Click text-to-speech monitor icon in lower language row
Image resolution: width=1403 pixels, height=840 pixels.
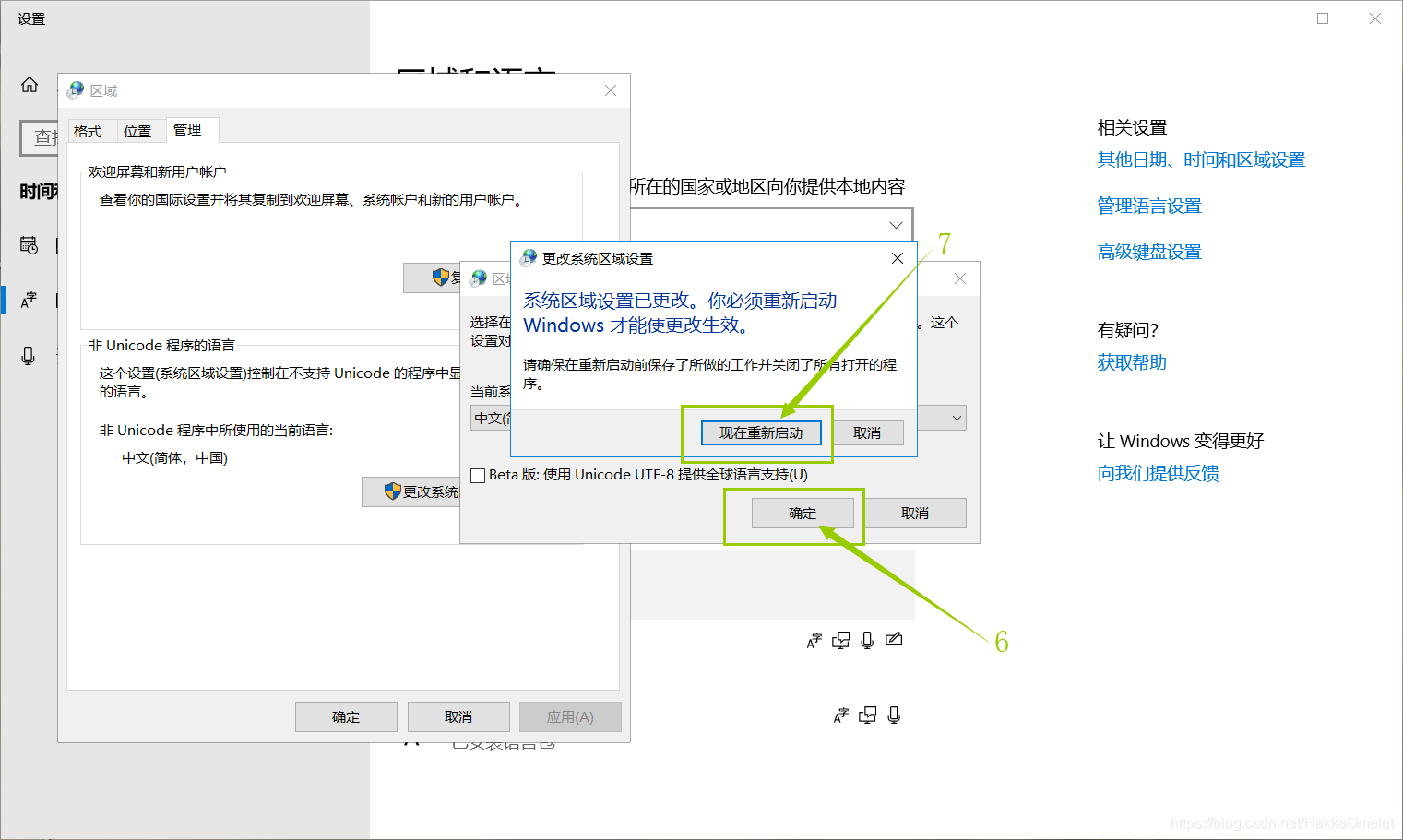867,715
